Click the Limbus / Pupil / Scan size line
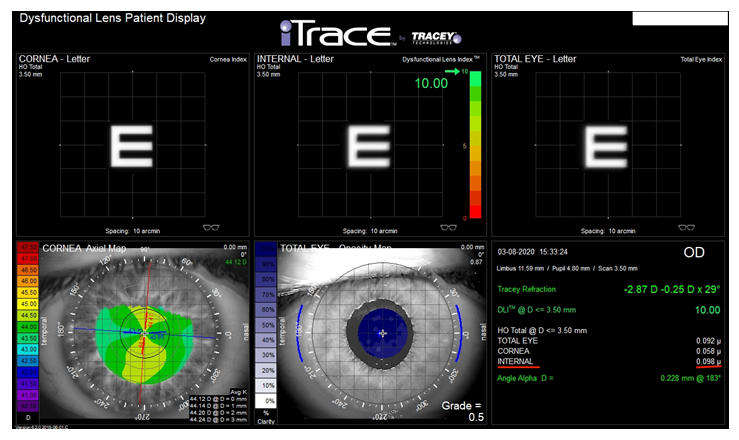 click(x=567, y=269)
